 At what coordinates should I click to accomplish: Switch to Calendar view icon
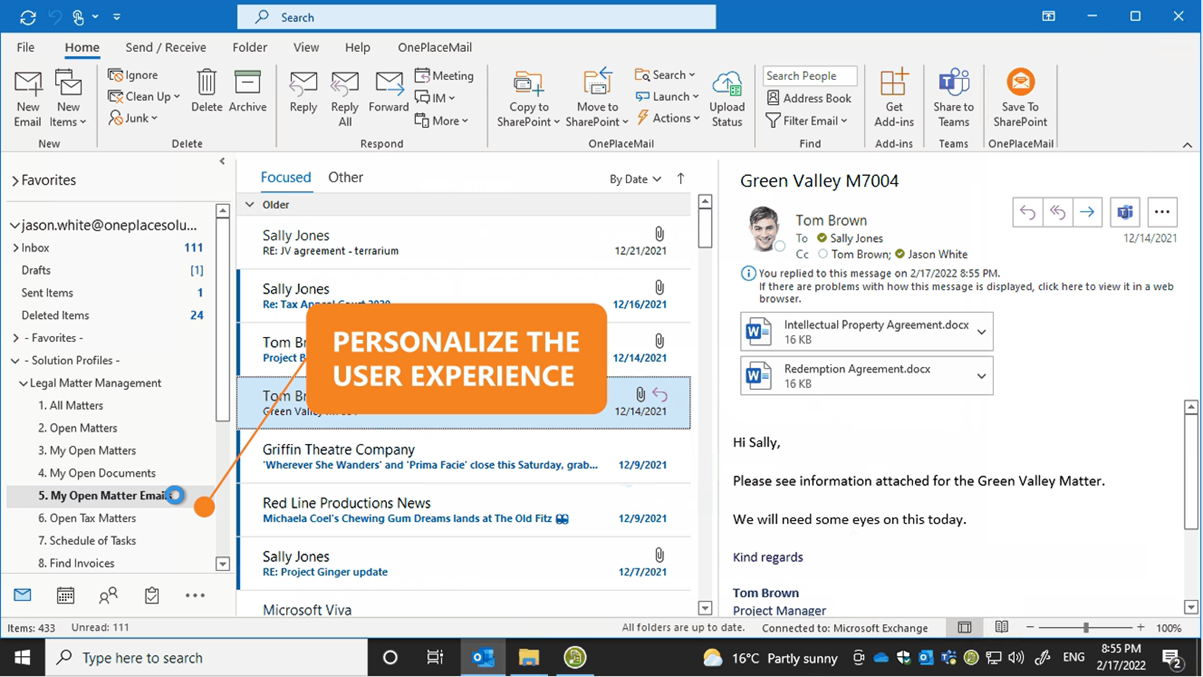pos(66,596)
